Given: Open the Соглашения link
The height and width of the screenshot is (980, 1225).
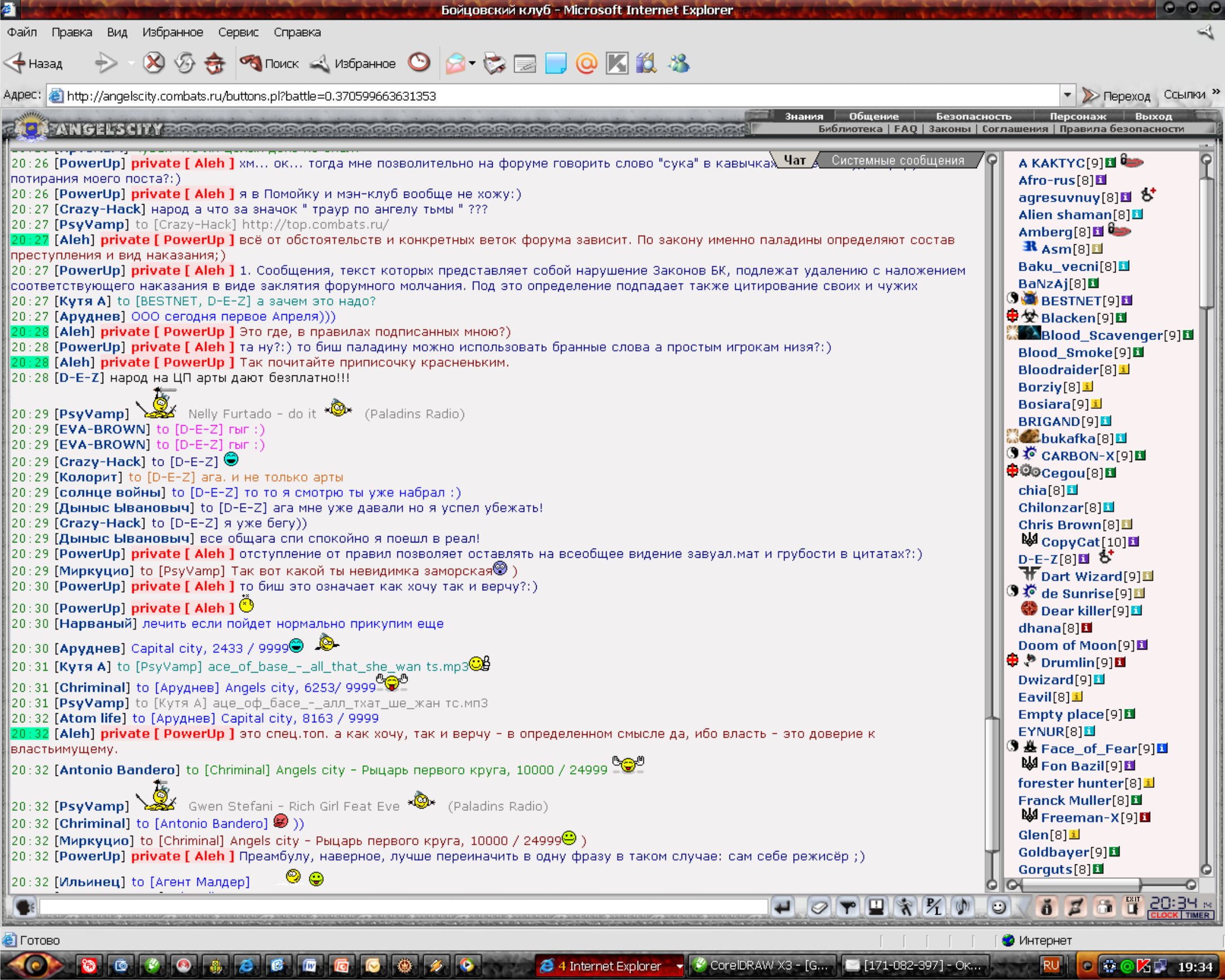Looking at the screenshot, I should (x=1015, y=129).
